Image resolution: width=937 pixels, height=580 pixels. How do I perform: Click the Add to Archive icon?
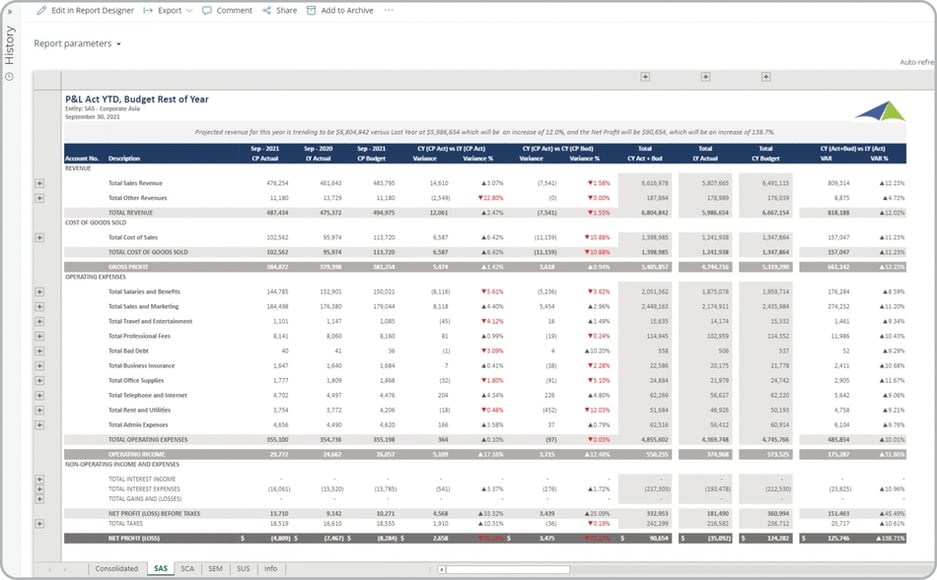[x=312, y=10]
